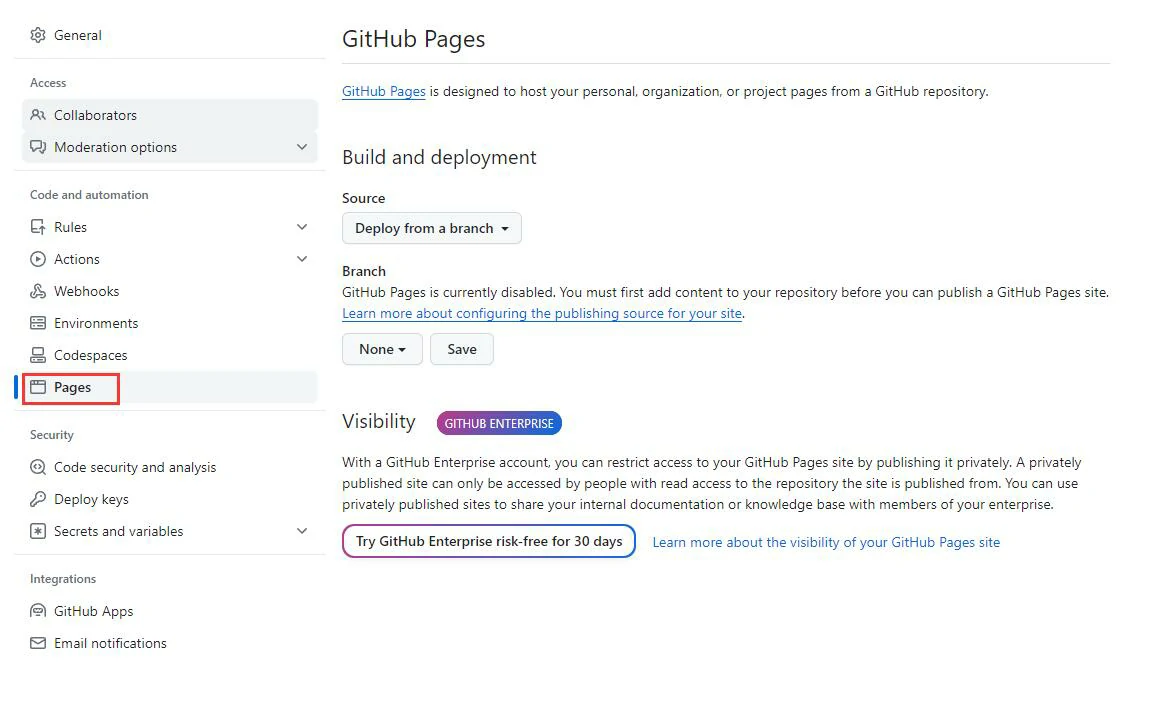Try GitHub Enterprise risk-free for 30 days
This screenshot has height=701, width=1158.
488,540
